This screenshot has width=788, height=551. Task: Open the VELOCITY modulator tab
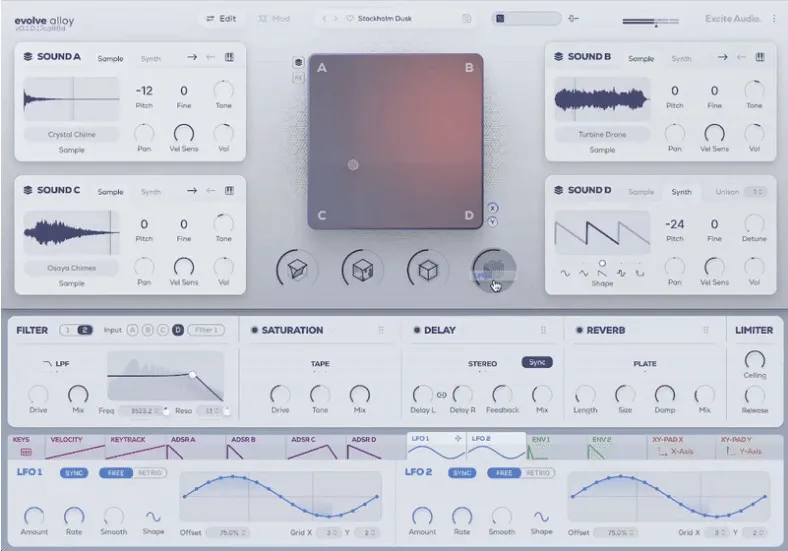click(x=75, y=446)
